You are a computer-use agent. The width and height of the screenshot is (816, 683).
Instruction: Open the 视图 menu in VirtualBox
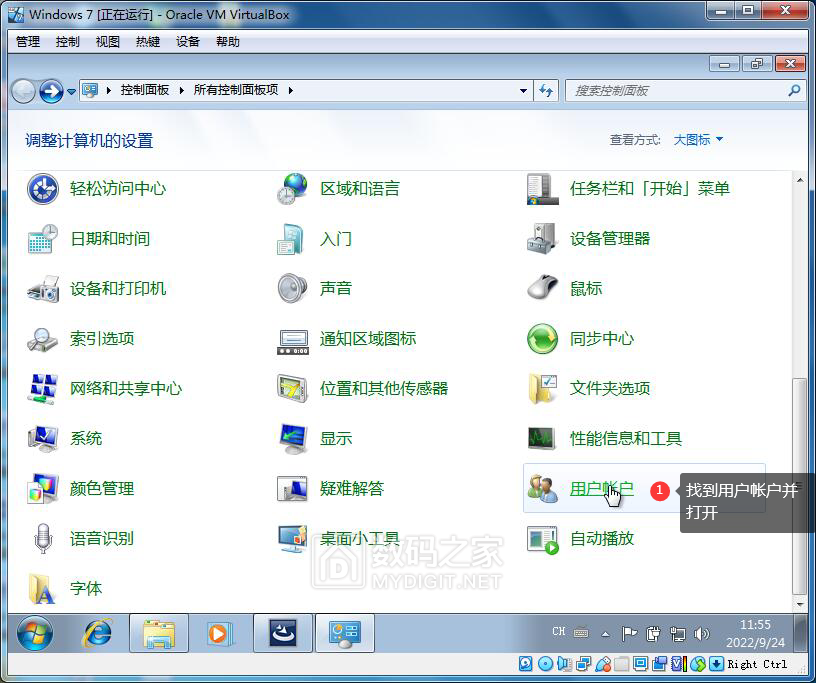click(x=108, y=42)
